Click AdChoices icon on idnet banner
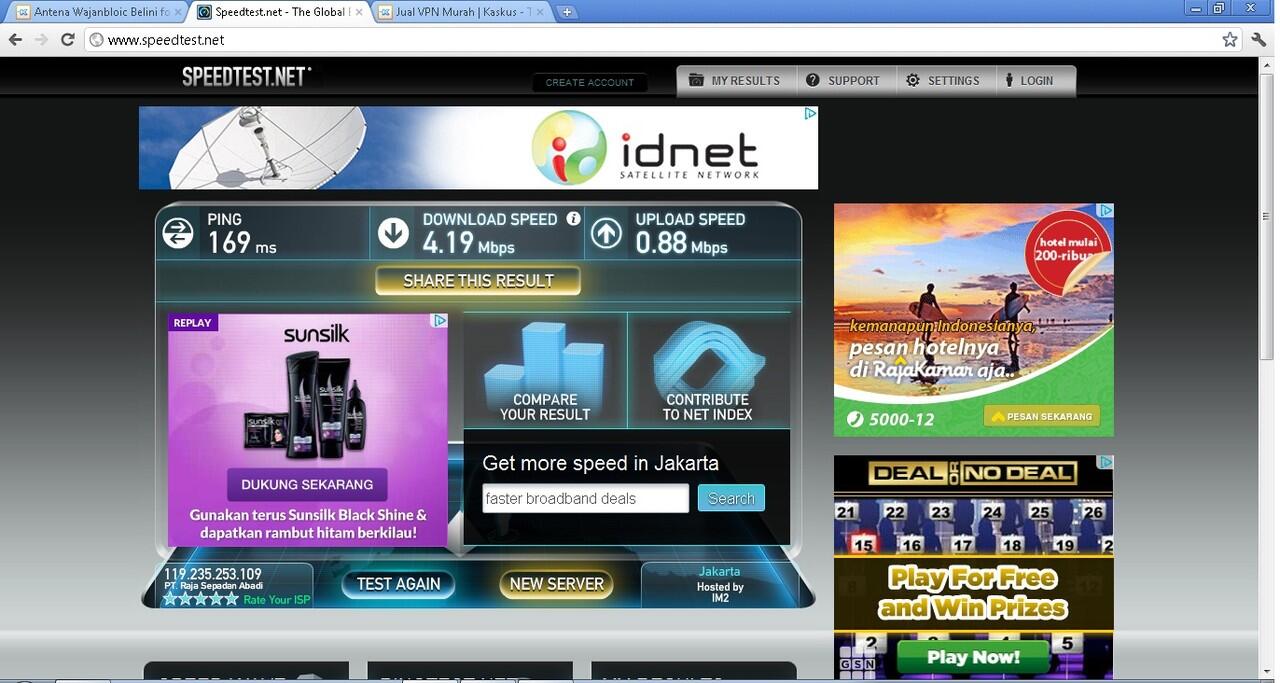 point(811,114)
